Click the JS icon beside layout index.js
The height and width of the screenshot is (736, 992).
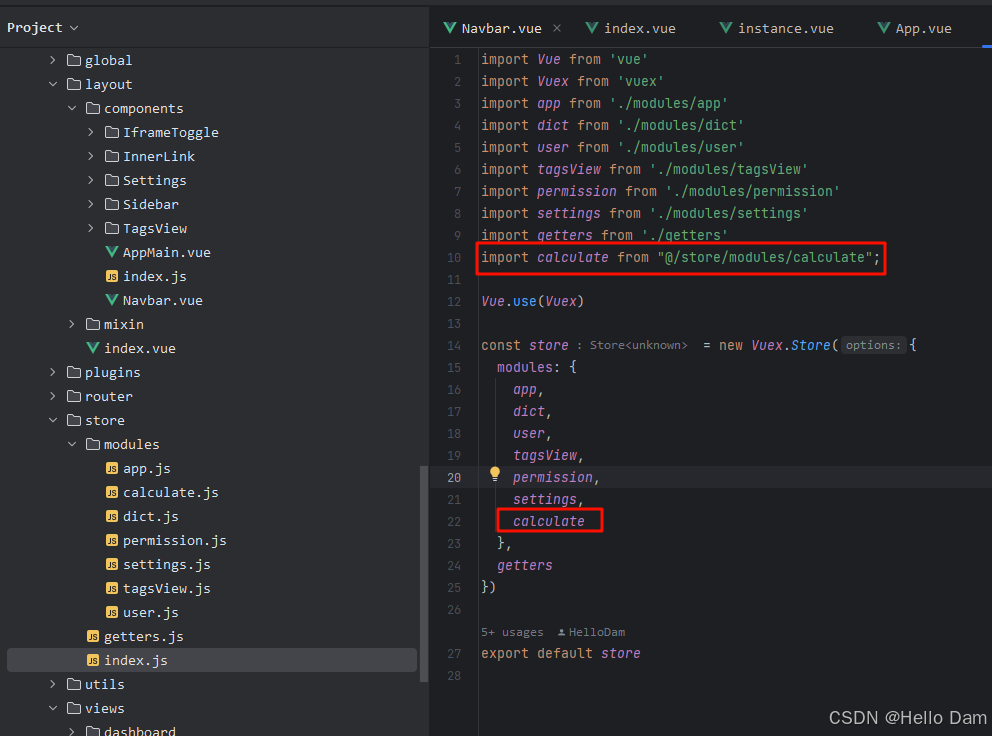[112, 277]
